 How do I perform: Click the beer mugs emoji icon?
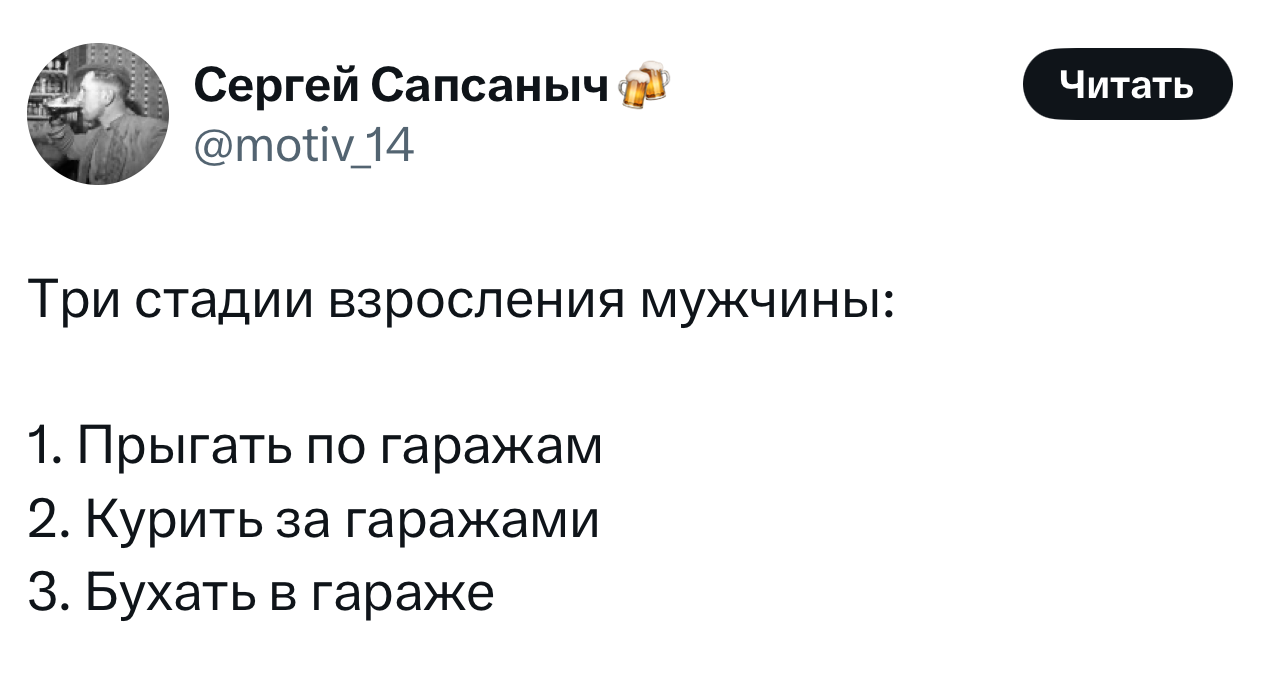(643, 85)
